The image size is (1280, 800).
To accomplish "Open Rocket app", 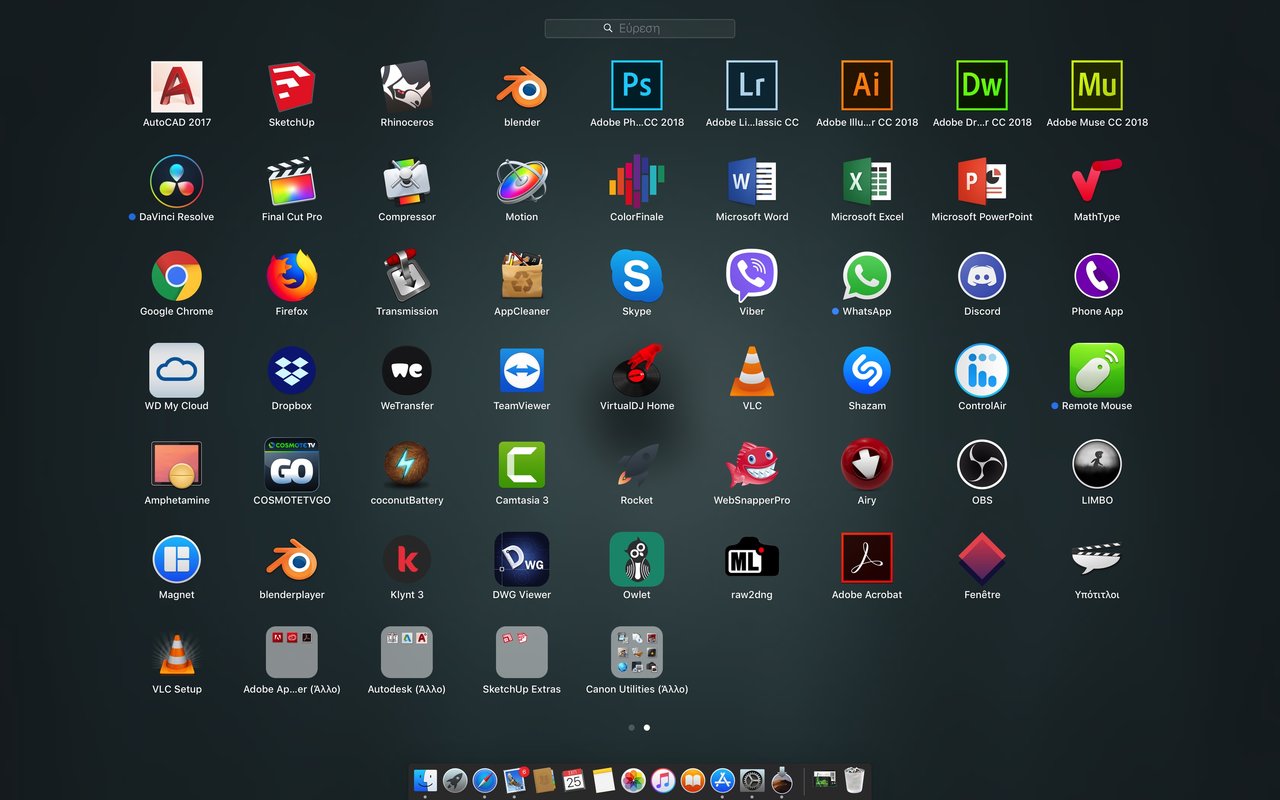I will point(637,465).
